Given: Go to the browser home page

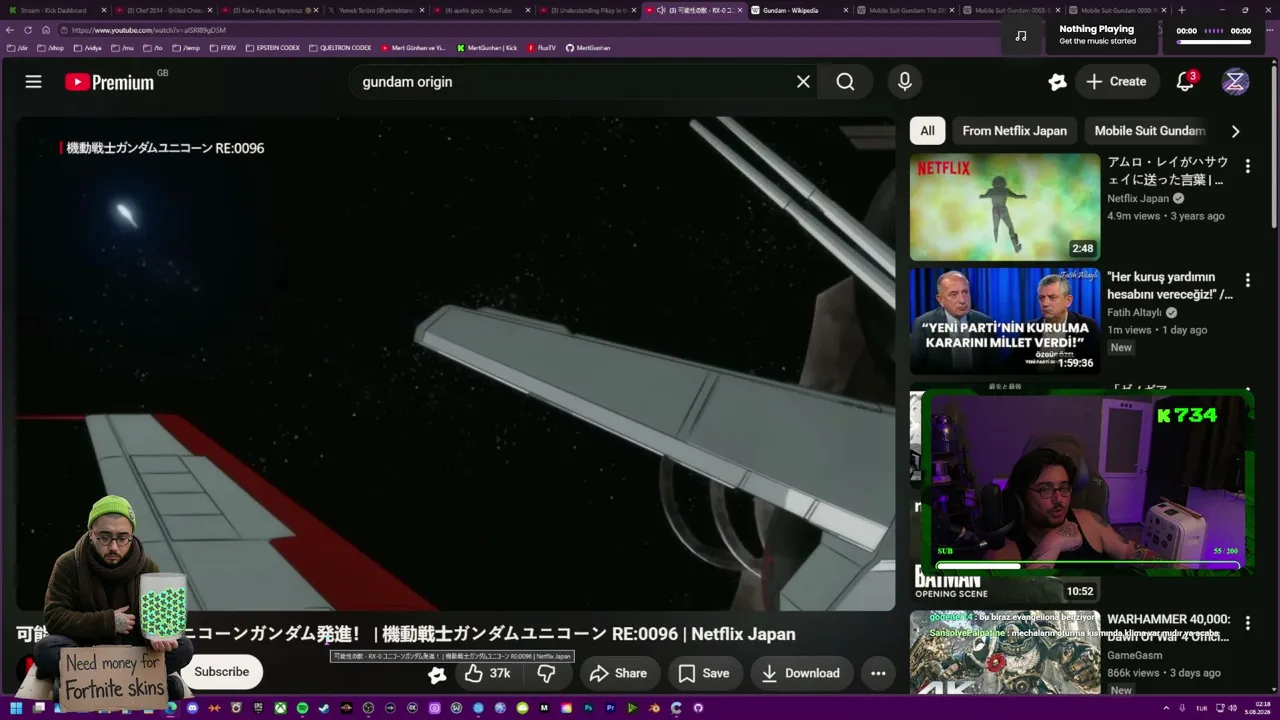Looking at the screenshot, I should tap(46, 30).
